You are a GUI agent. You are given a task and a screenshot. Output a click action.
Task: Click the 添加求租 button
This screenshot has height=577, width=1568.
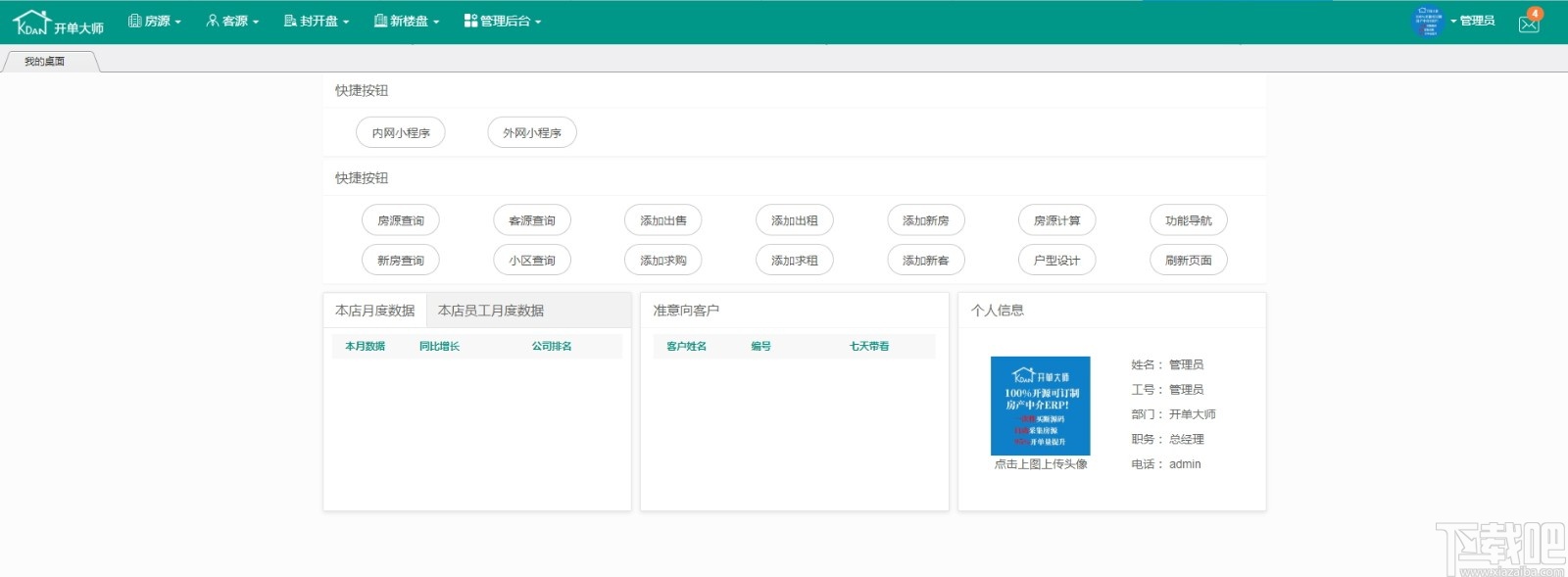(x=795, y=261)
